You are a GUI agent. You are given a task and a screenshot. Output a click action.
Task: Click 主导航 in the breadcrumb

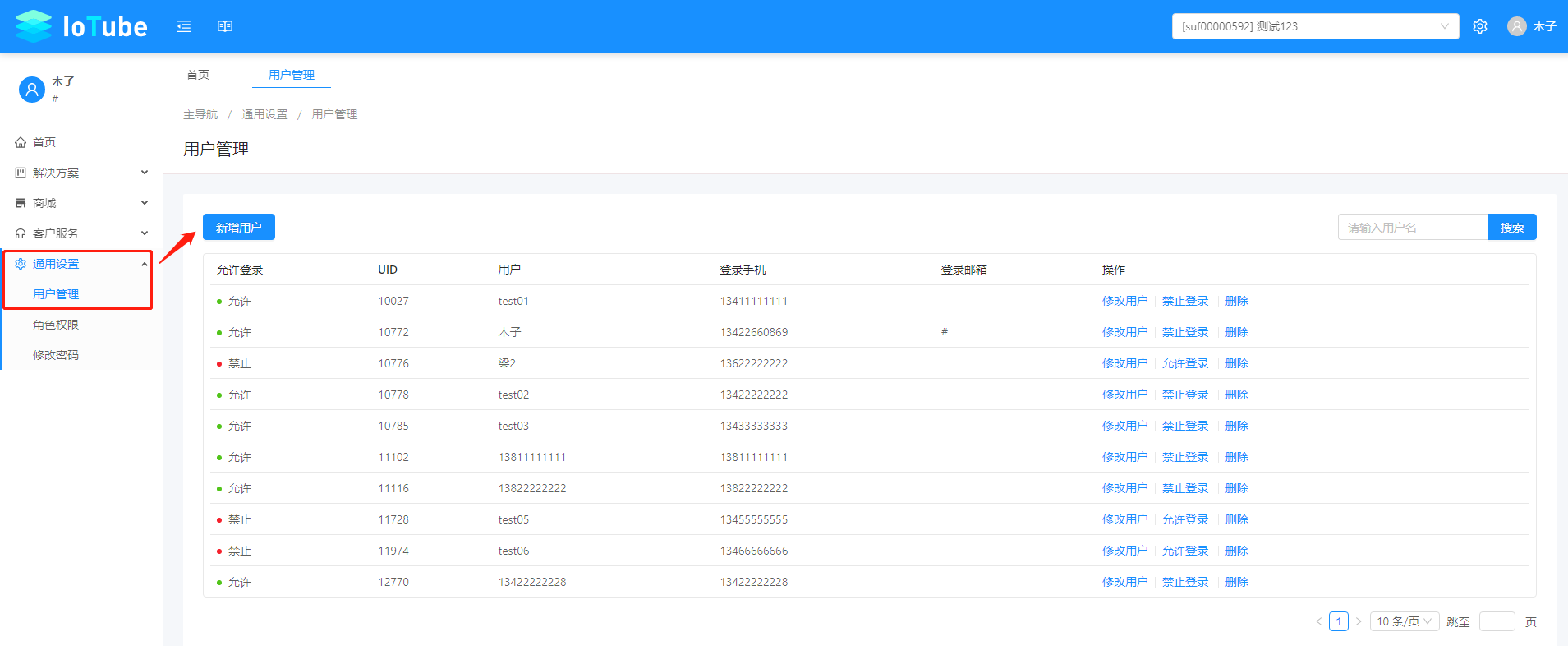tap(200, 114)
